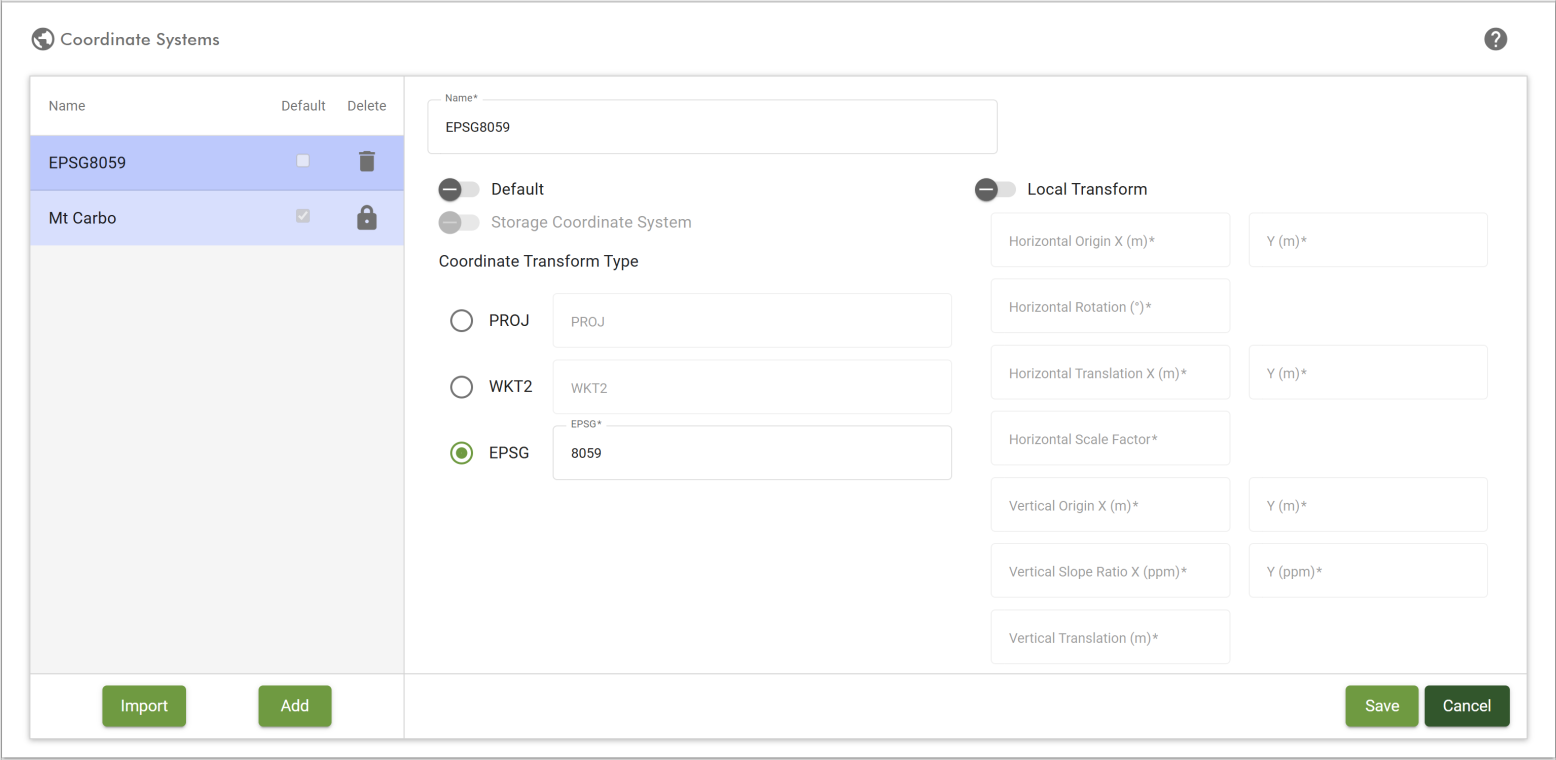Select the EPSG8059 list entry
This screenshot has height=760, width=1556.
[x=150, y=162]
